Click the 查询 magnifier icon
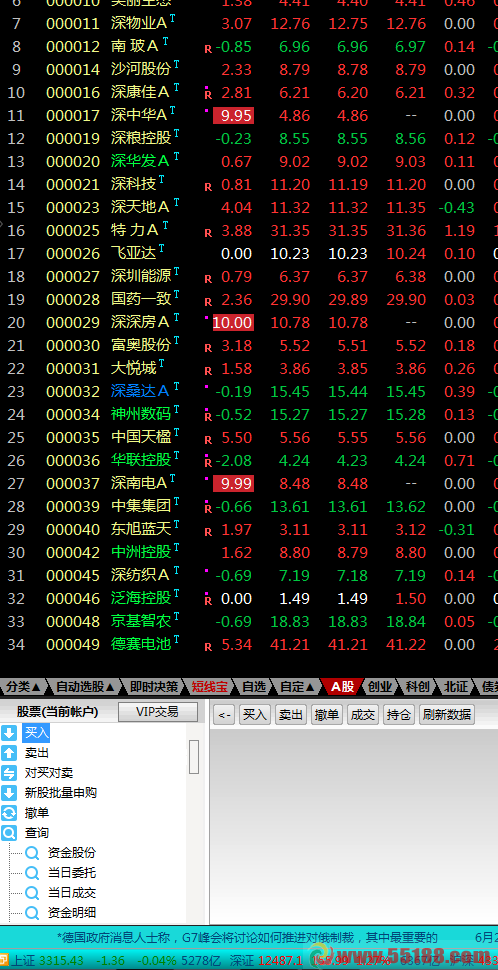 [x=9, y=833]
